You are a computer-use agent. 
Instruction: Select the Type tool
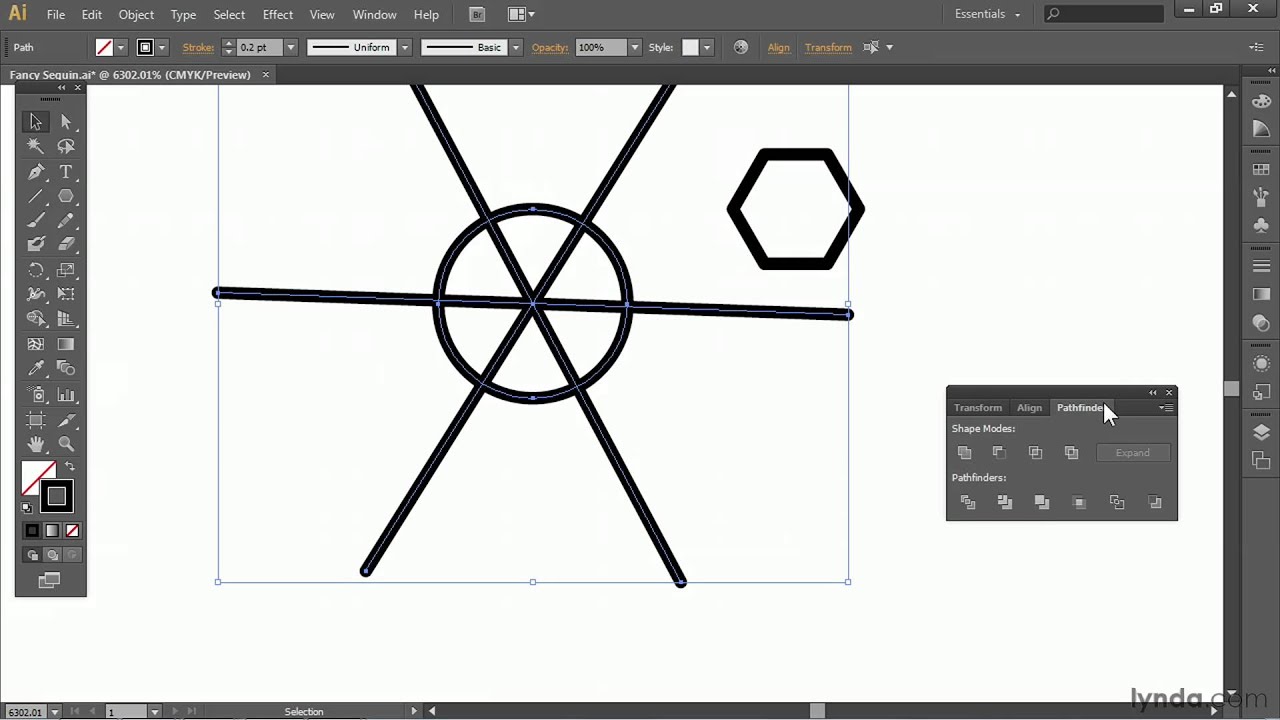point(65,171)
